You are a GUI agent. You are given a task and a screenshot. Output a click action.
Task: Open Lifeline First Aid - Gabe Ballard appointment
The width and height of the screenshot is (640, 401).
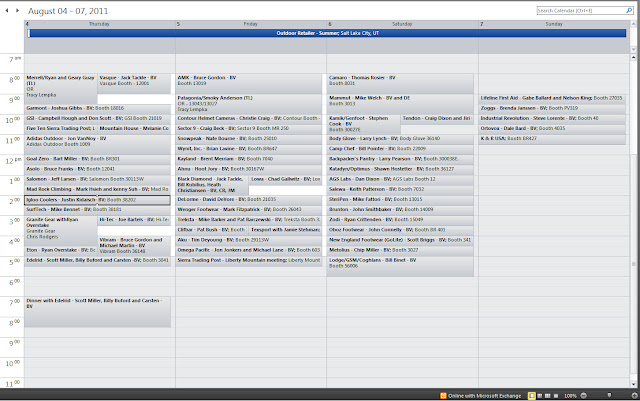(x=552, y=98)
